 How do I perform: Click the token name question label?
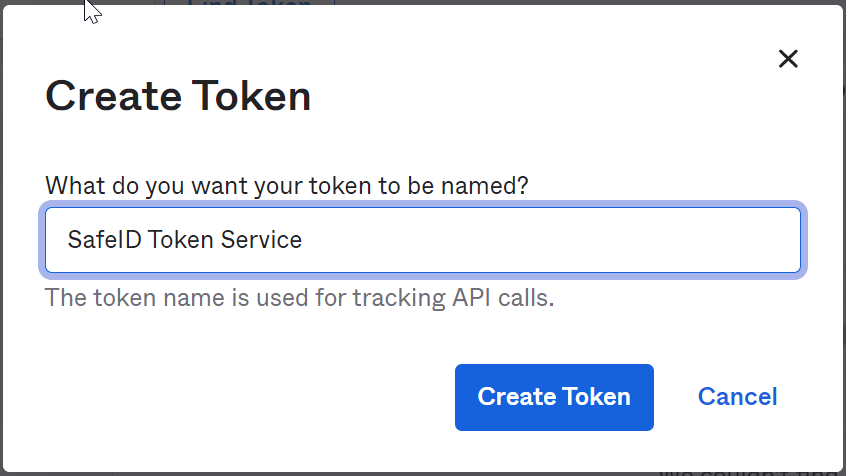287,185
